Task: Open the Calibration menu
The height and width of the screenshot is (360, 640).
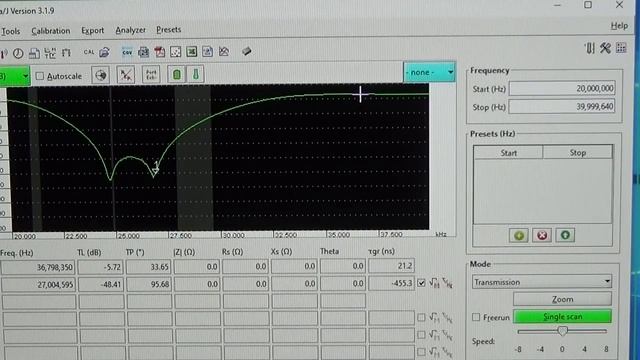Action: [51, 31]
